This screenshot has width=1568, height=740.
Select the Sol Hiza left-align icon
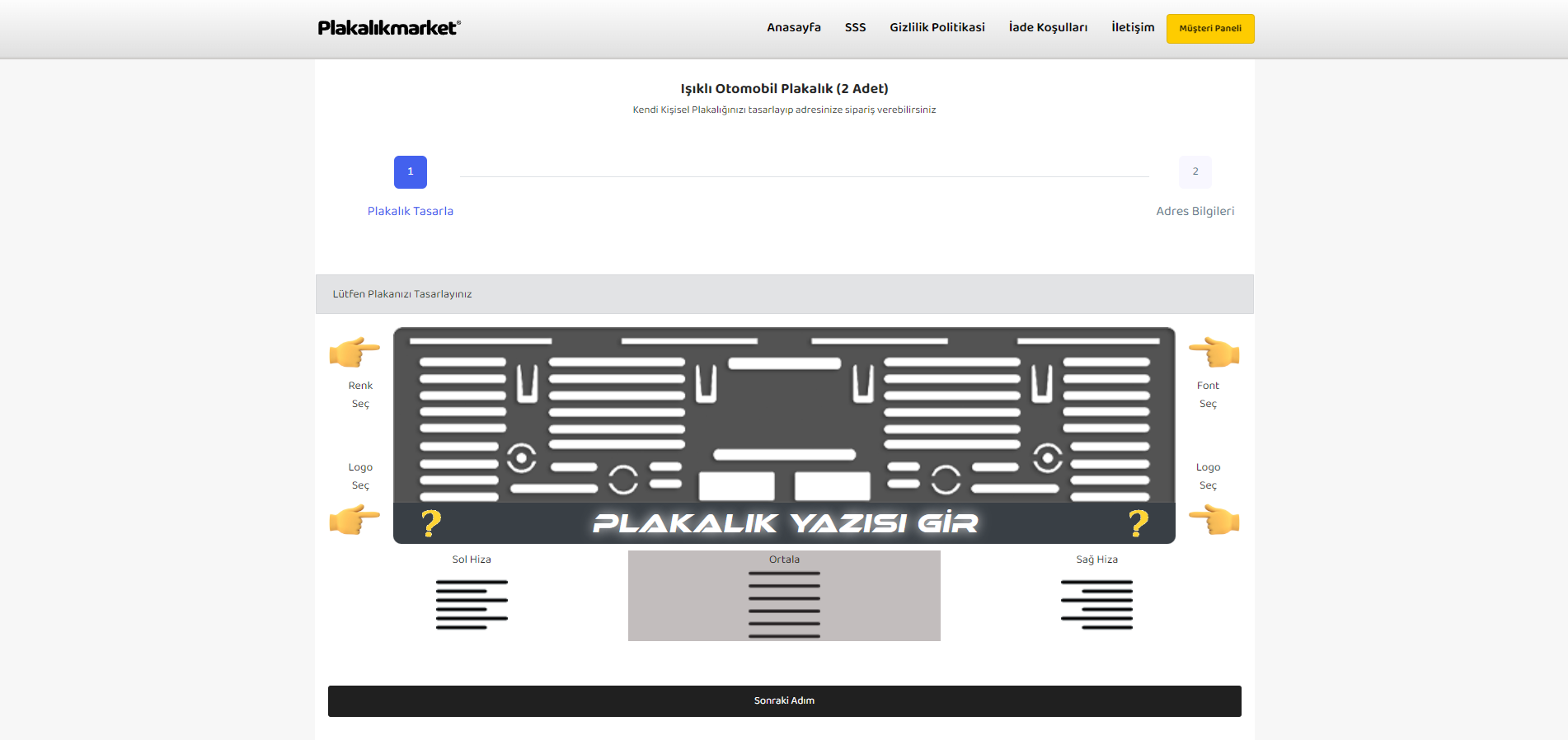[472, 605]
